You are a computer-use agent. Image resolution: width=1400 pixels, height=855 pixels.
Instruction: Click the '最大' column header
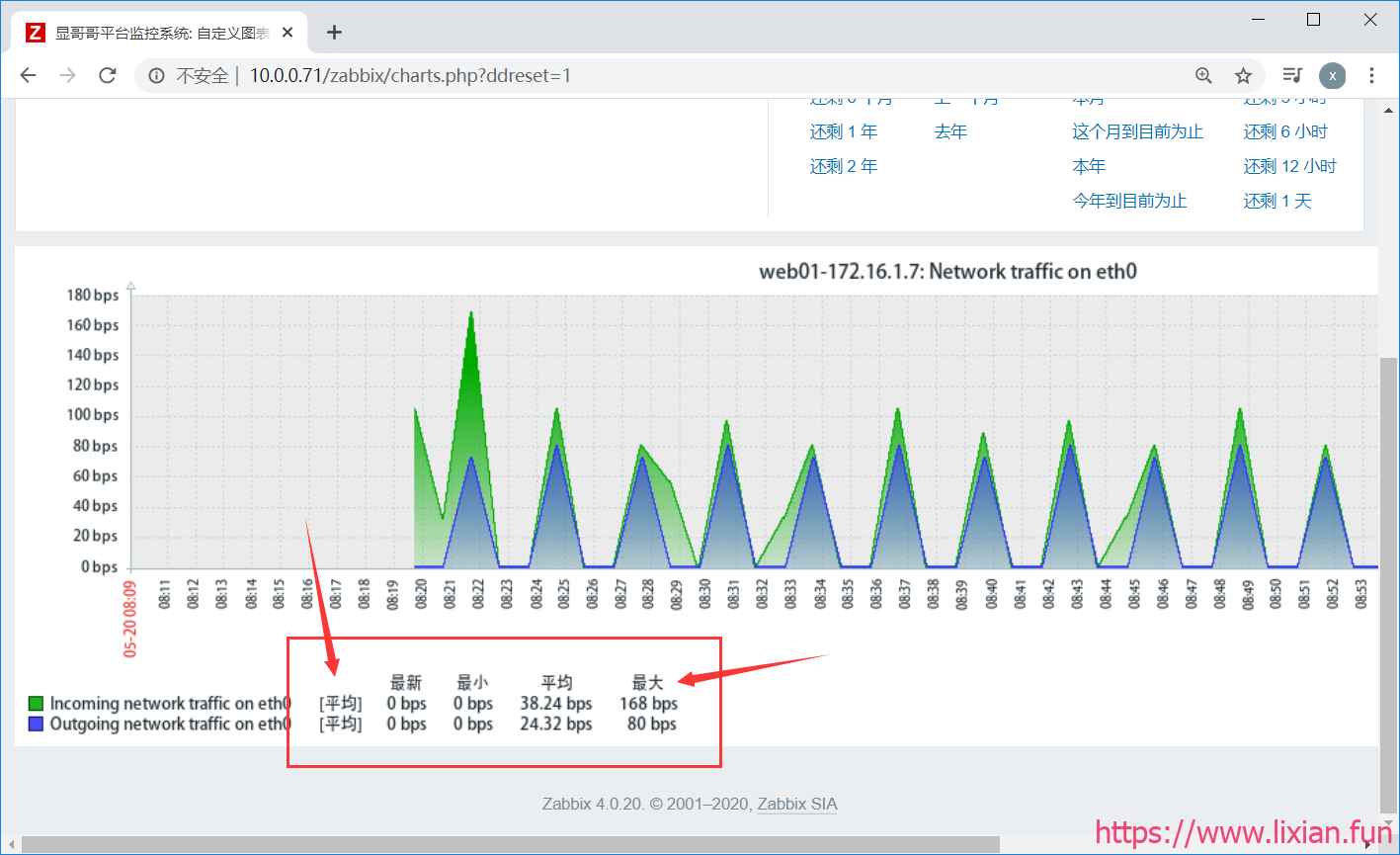click(x=648, y=682)
